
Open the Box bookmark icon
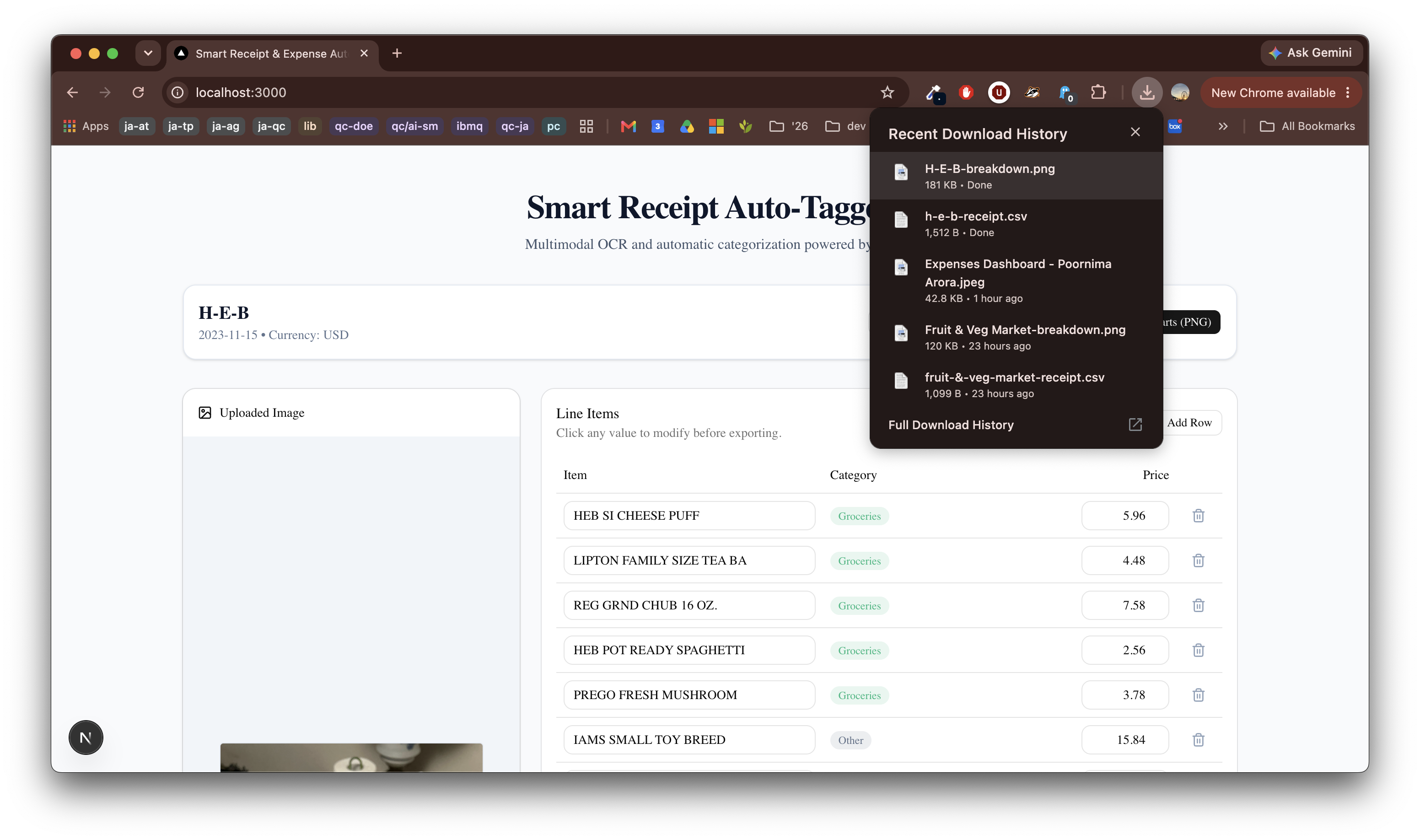1175,126
